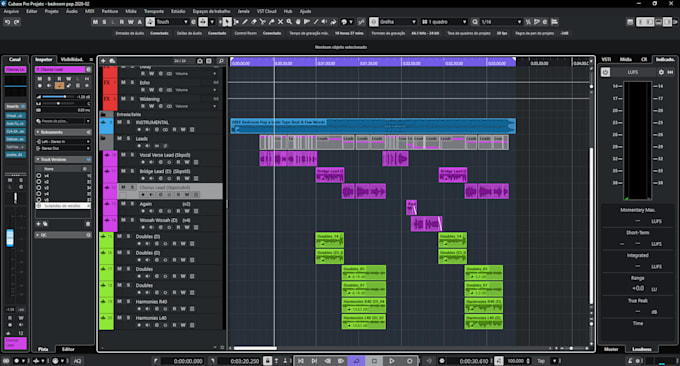Open the Touch automation mode dropdown
The height and width of the screenshot is (366, 680).
coord(172,22)
